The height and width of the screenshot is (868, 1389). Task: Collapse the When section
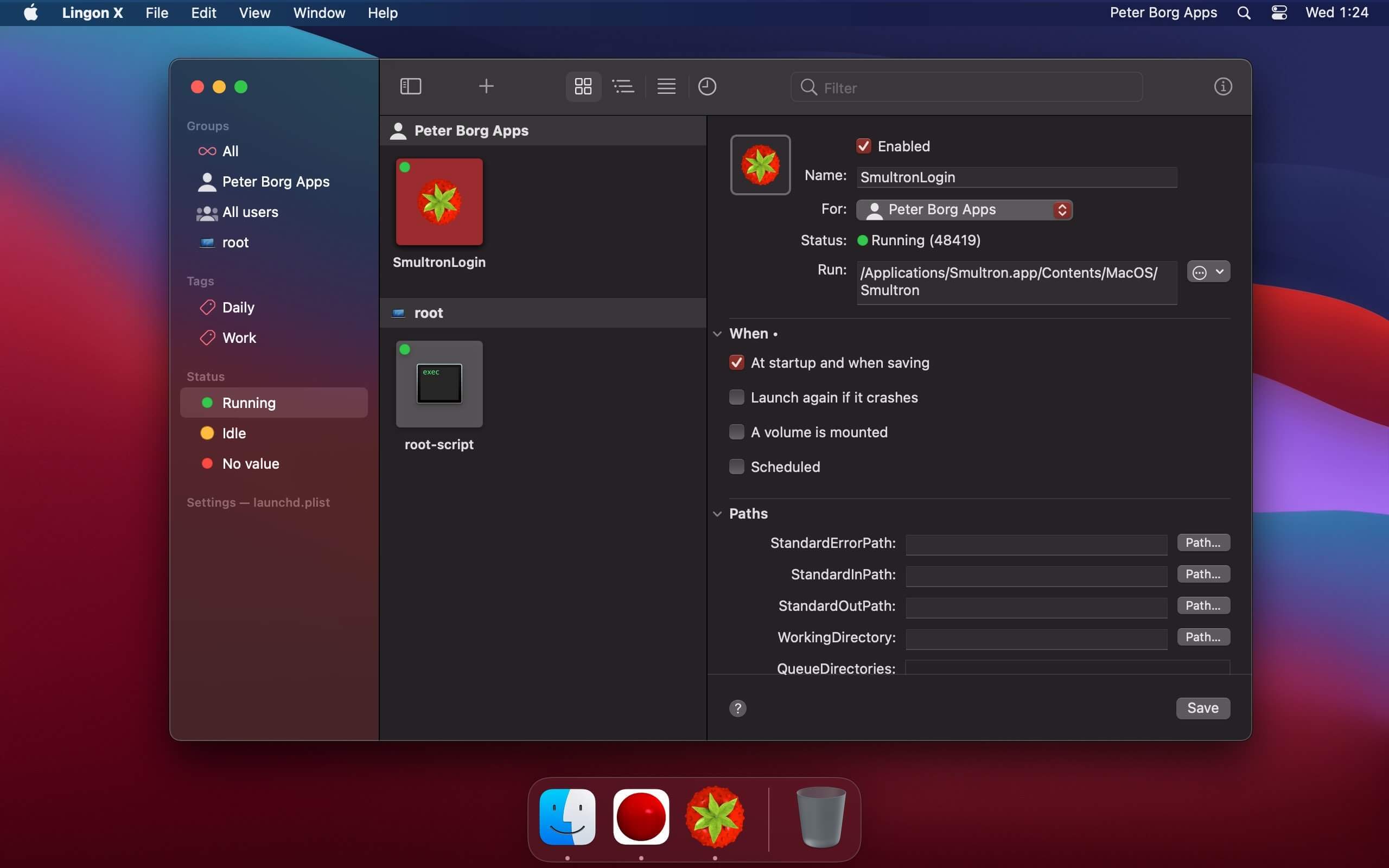(718, 334)
